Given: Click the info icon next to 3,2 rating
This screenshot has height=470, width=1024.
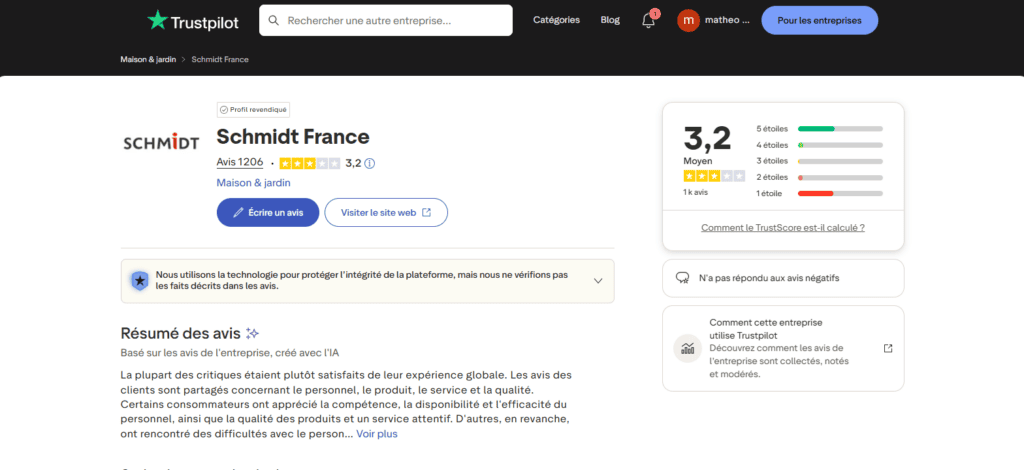Looking at the screenshot, I should (370, 163).
